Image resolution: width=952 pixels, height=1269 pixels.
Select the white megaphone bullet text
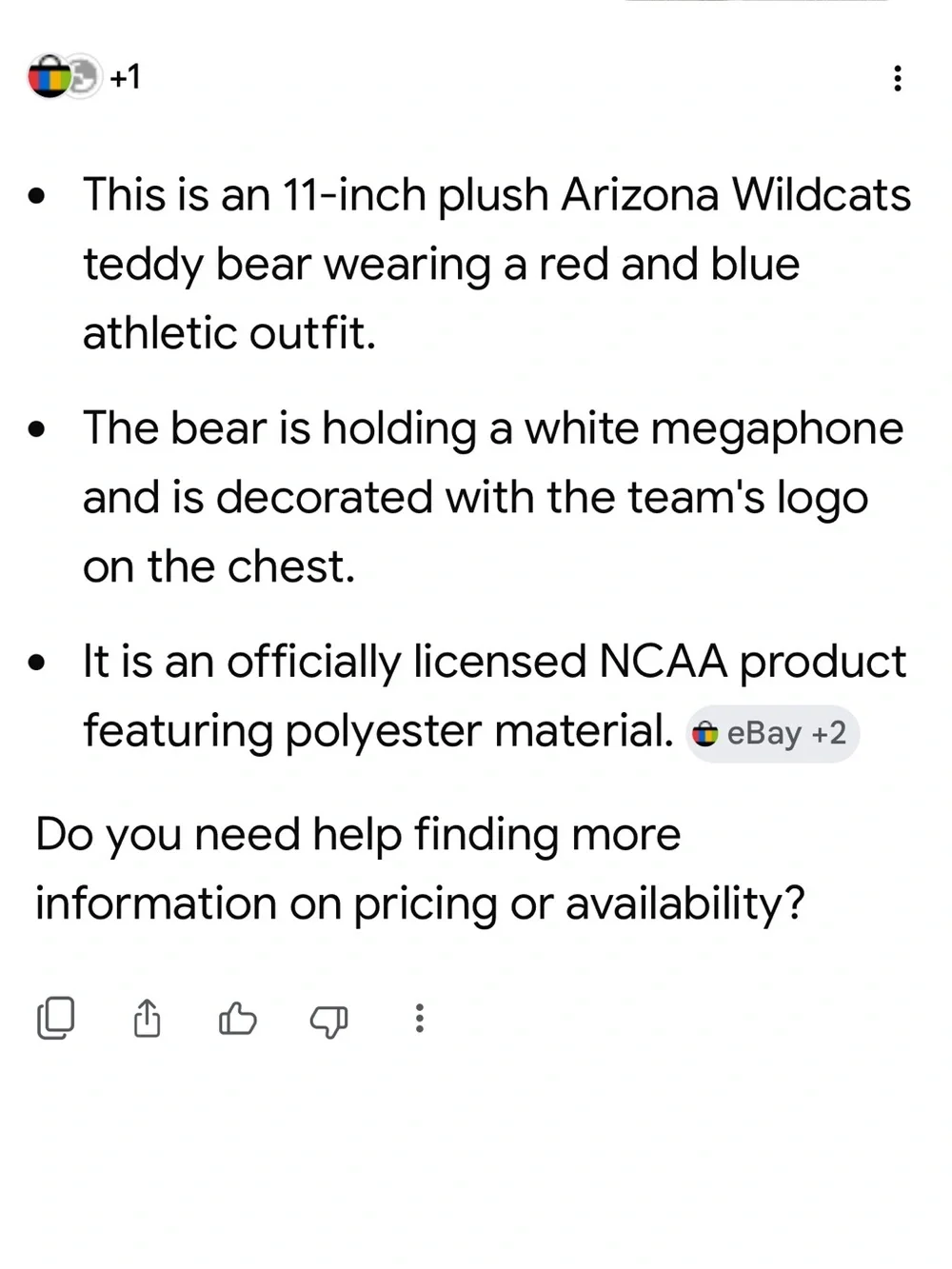493,497
